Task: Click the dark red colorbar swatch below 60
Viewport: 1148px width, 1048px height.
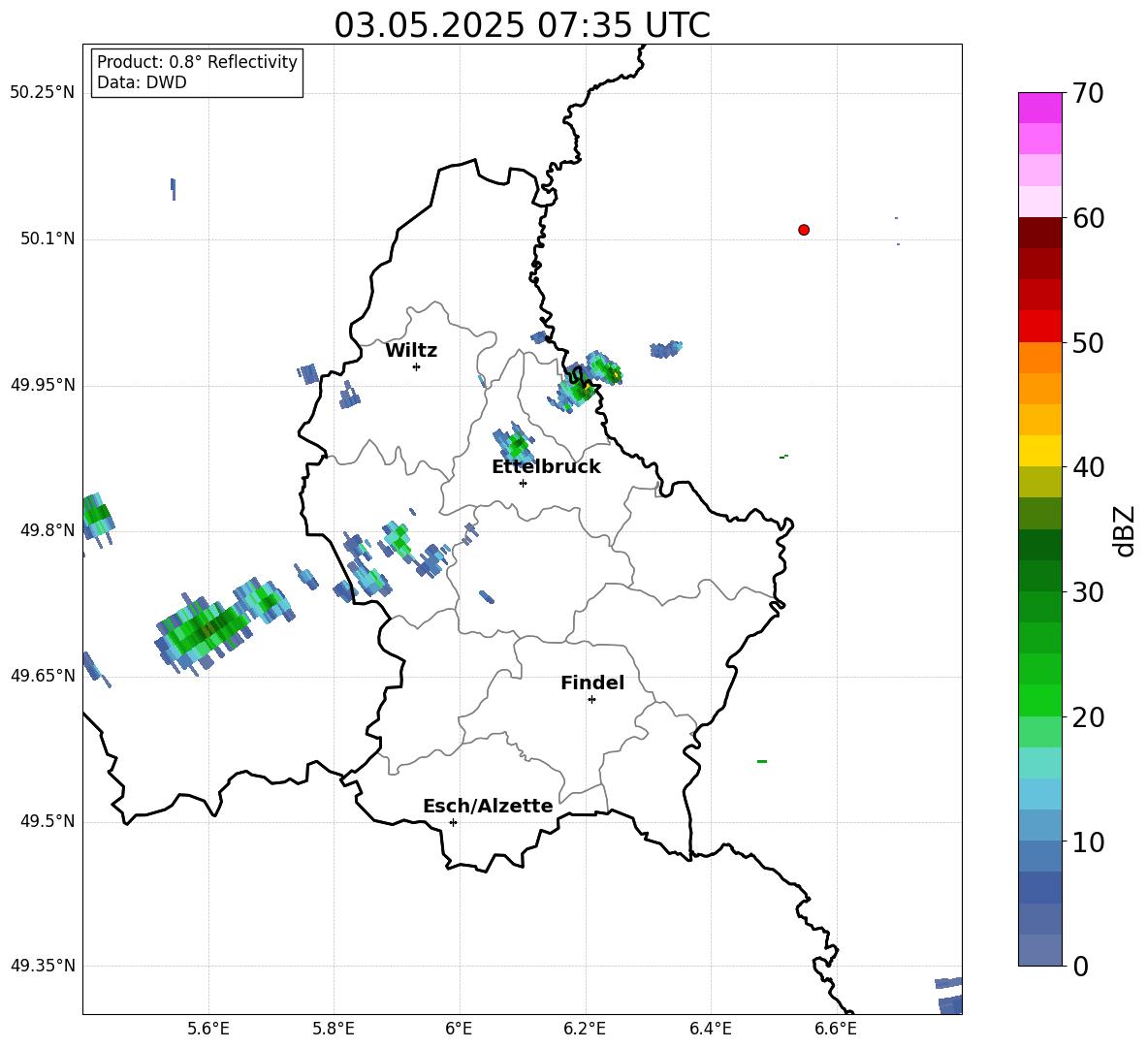Action: pos(1040,233)
